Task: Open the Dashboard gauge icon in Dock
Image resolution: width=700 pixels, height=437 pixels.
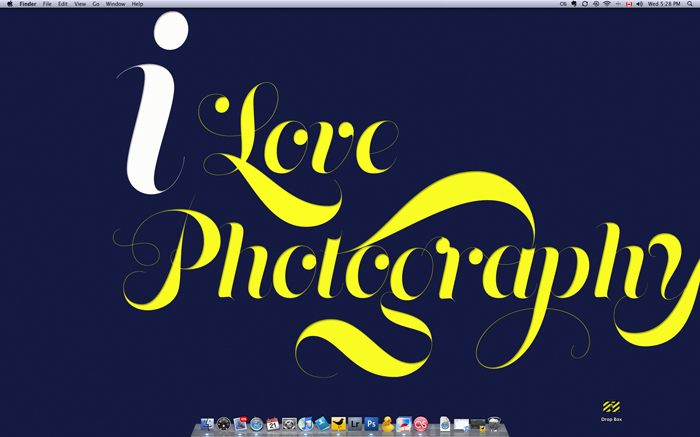Action: (224, 424)
